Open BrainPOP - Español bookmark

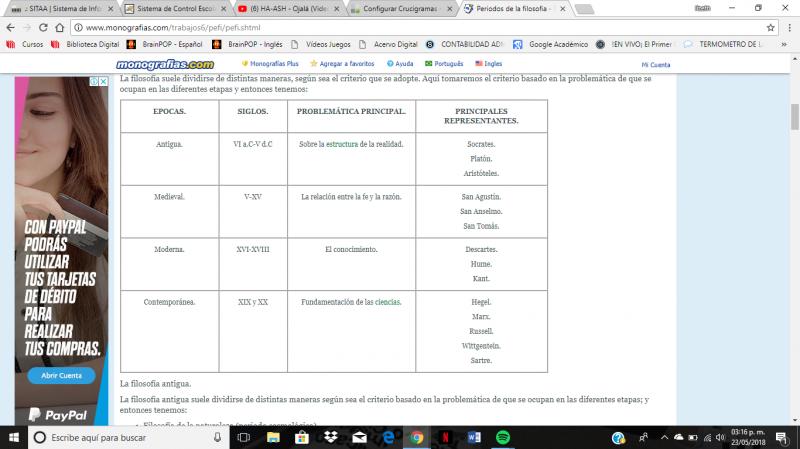point(165,44)
